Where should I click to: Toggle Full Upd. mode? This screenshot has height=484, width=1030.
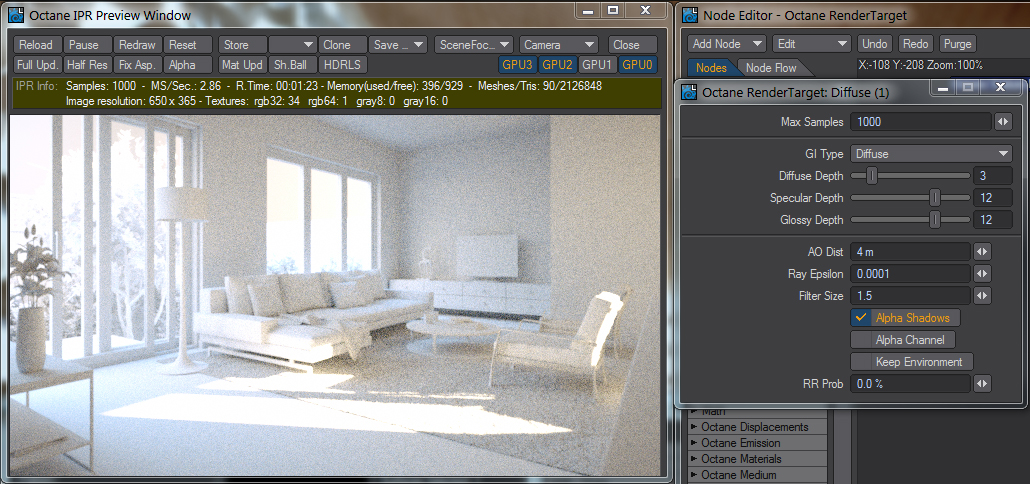tap(38, 65)
